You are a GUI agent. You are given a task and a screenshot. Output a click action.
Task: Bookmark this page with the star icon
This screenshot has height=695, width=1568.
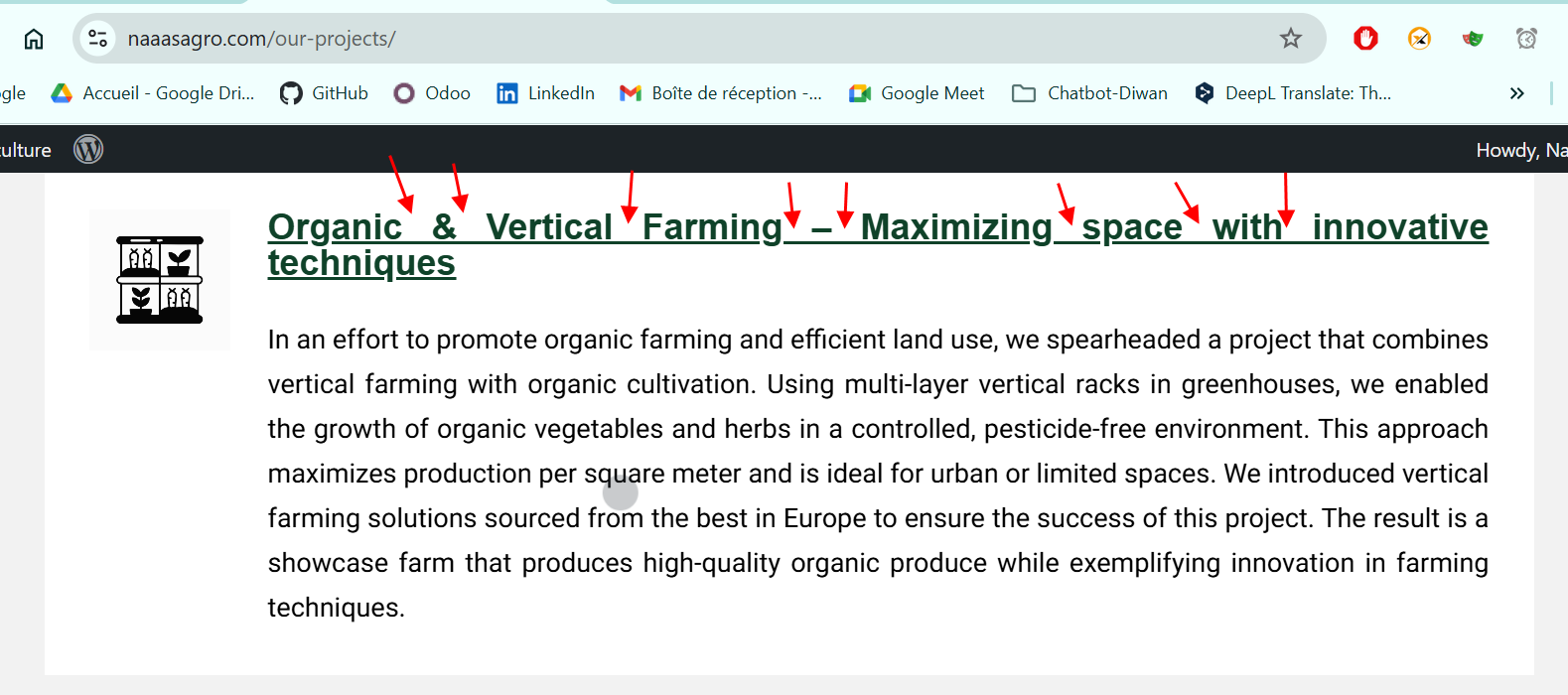pyautogui.click(x=1290, y=39)
